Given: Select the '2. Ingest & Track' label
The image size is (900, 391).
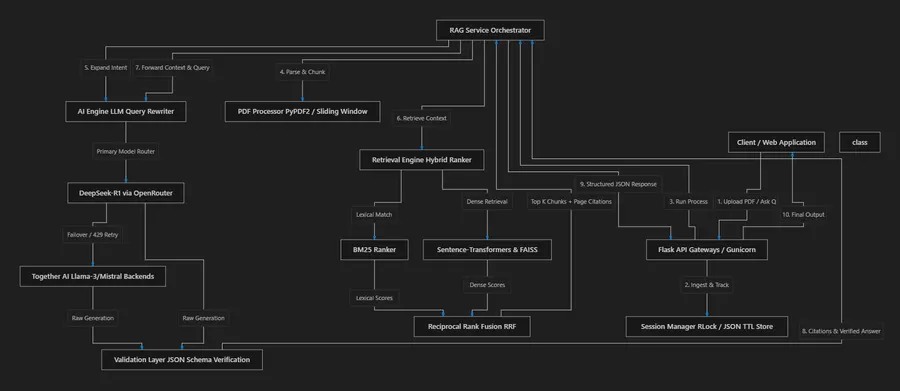Looking at the screenshot, I should click(707, 284).
